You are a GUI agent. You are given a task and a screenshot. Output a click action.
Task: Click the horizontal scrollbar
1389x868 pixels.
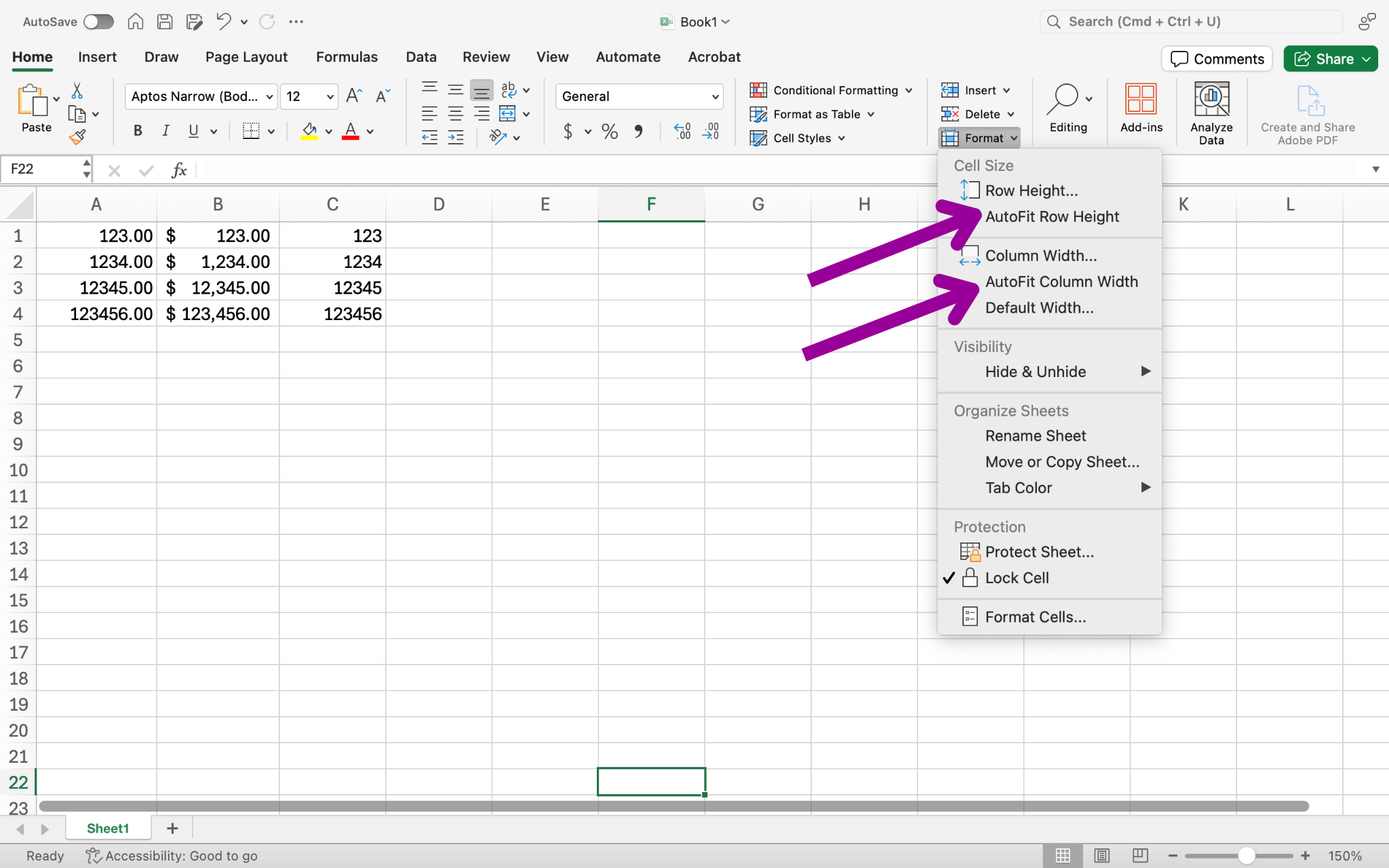[673, 806]
